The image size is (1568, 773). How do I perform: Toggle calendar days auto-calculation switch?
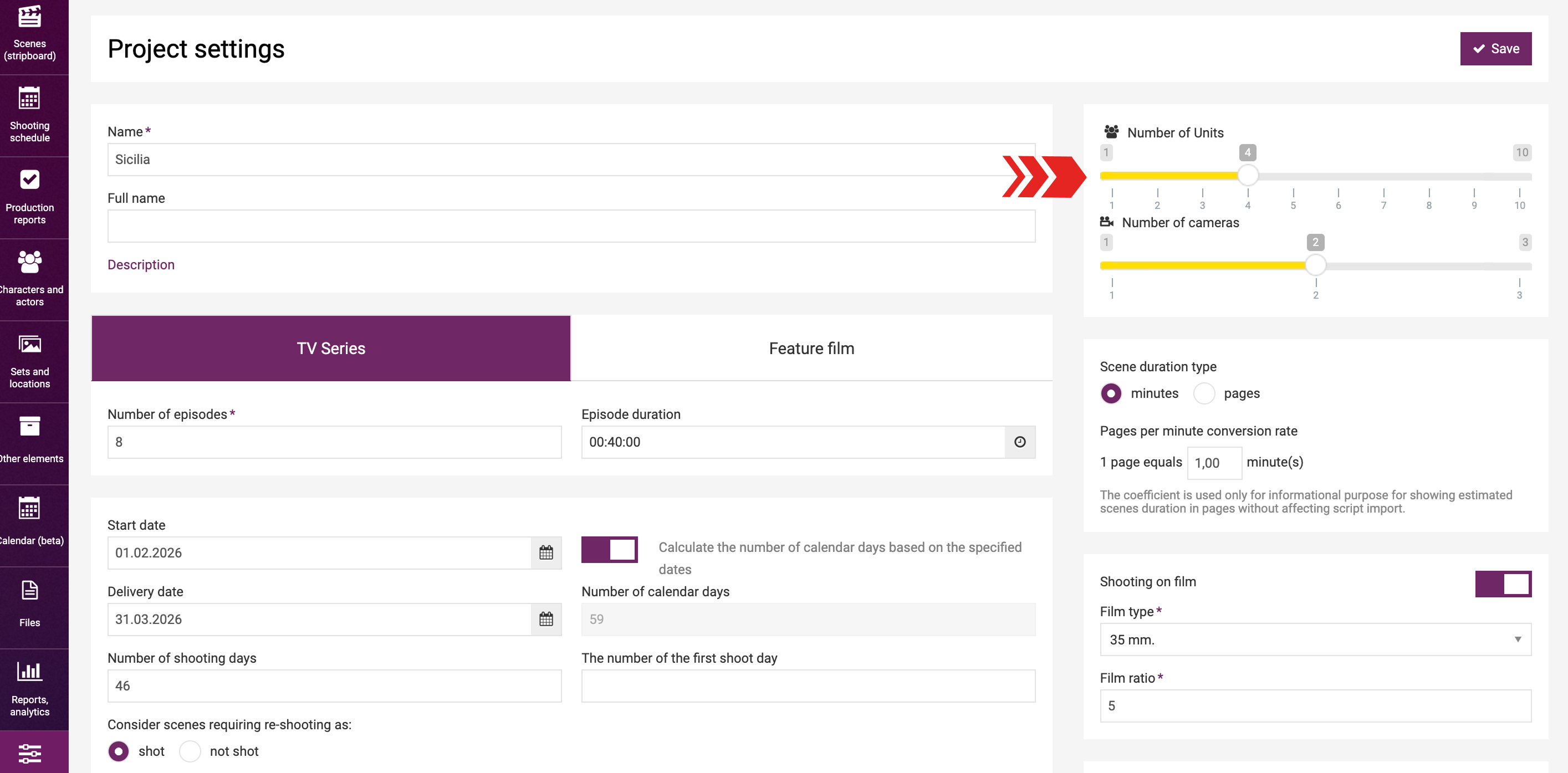tap(609, 550)
